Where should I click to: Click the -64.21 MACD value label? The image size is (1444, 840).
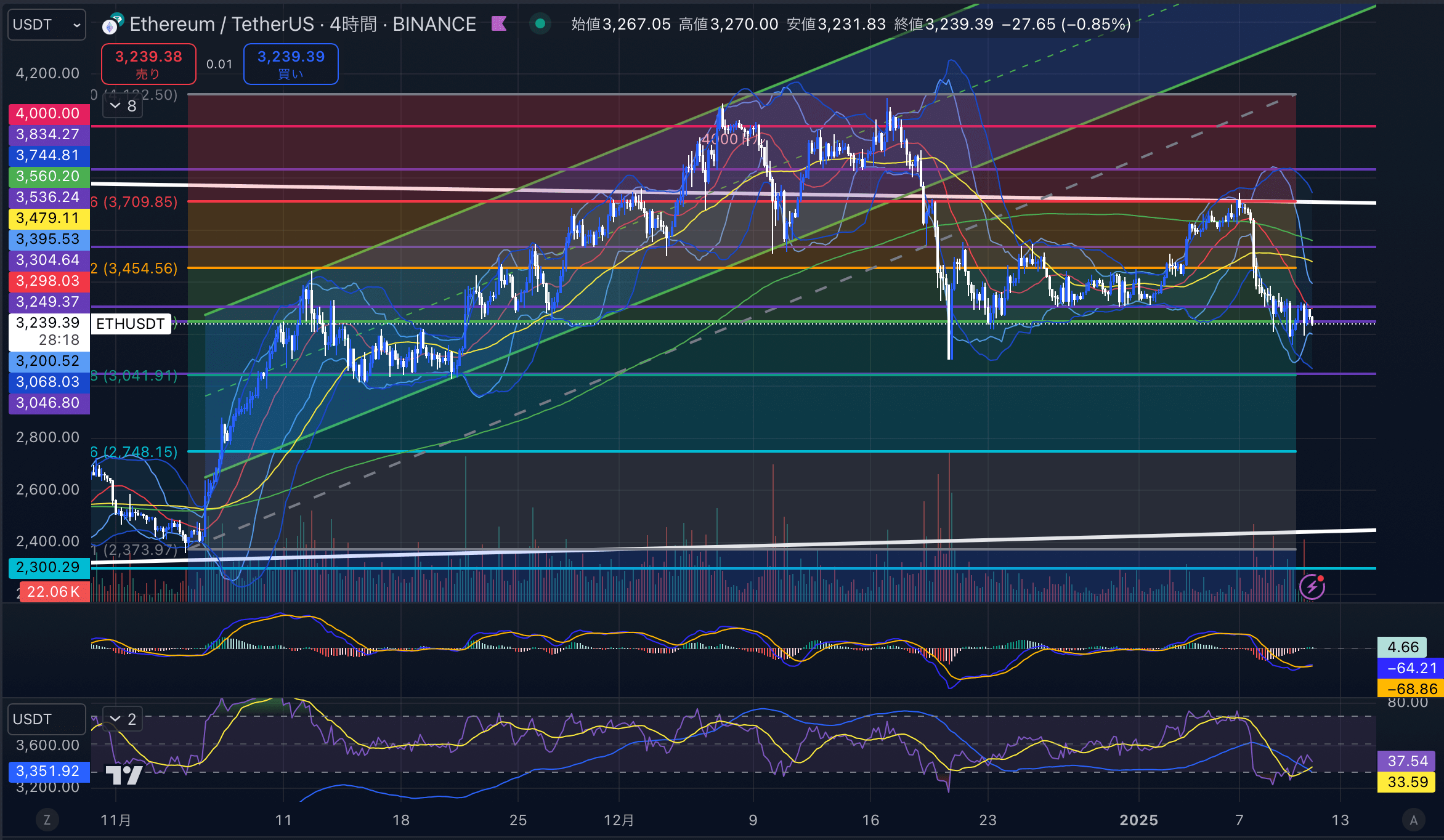click(x=1411, y=668)
